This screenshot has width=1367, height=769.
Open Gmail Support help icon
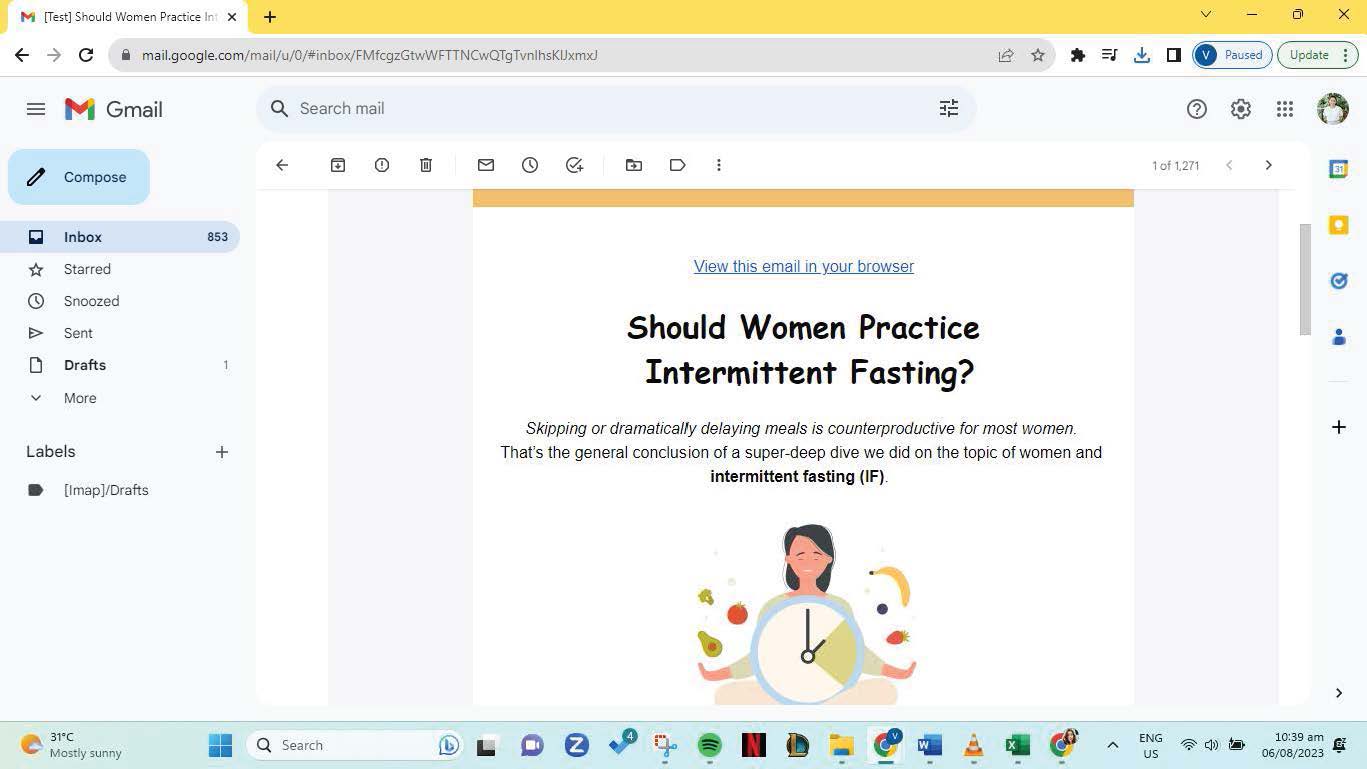click(1197, 109)
